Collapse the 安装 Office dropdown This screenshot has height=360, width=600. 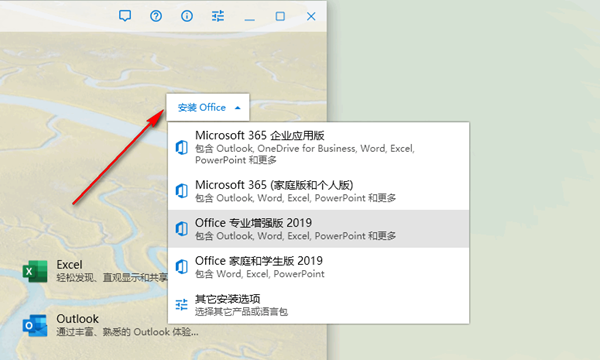pyautogui.click(x=208, y=108)
